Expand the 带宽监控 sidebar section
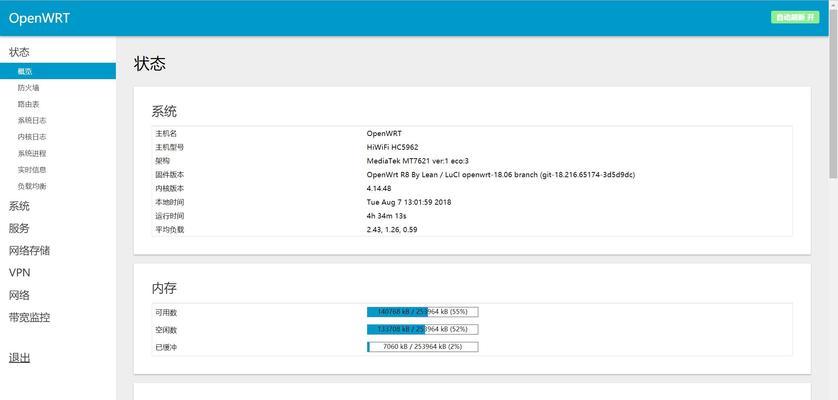The height and width of the screenshot is (400, 838). (29, 317)
